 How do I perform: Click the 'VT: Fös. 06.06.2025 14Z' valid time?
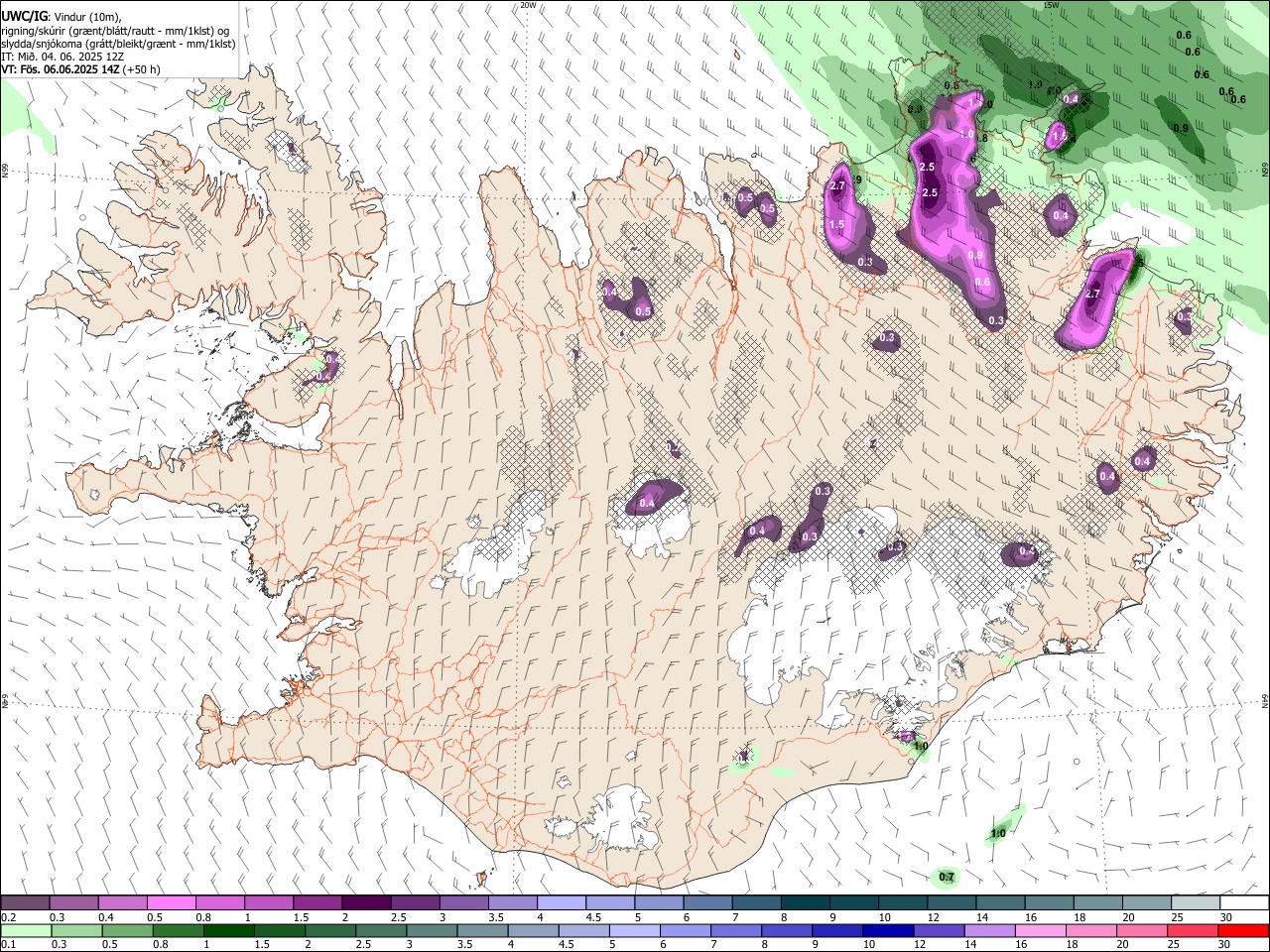coord(61,69)
